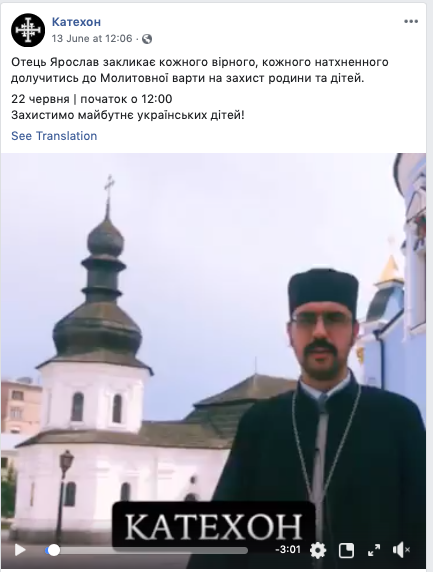Click the КАТЕХОН caption overlay in the video
Screen dimensions: 433x572
click(213, 526)
